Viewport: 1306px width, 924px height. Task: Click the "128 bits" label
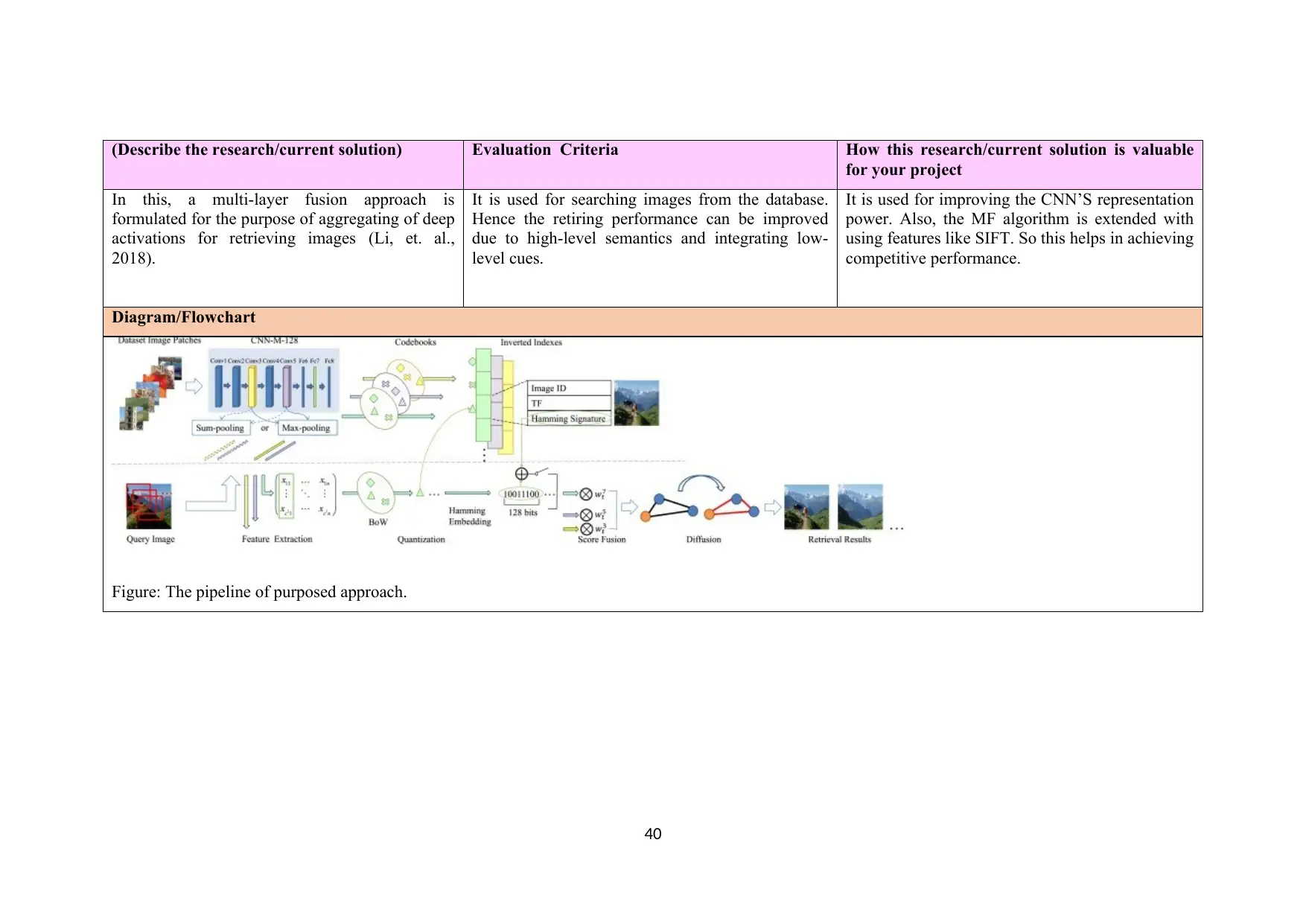523,512
